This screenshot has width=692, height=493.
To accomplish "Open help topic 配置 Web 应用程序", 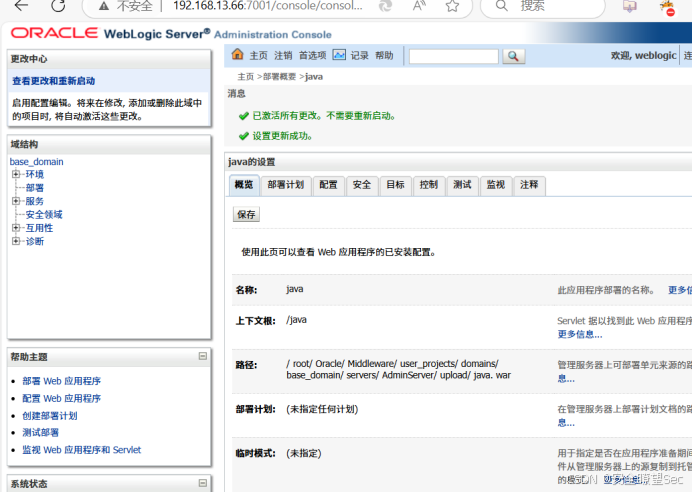I will pos(62,399).
